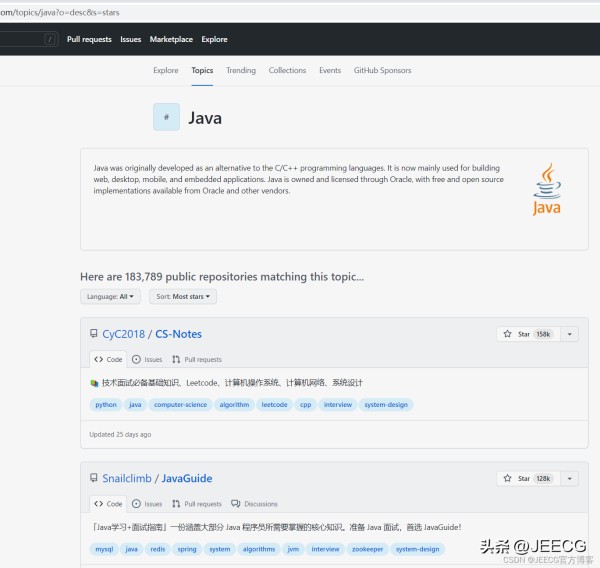The height and width of the screenshot is (568, 600).
Task: Click the jvm topic tag
Action: coord(293,549)
